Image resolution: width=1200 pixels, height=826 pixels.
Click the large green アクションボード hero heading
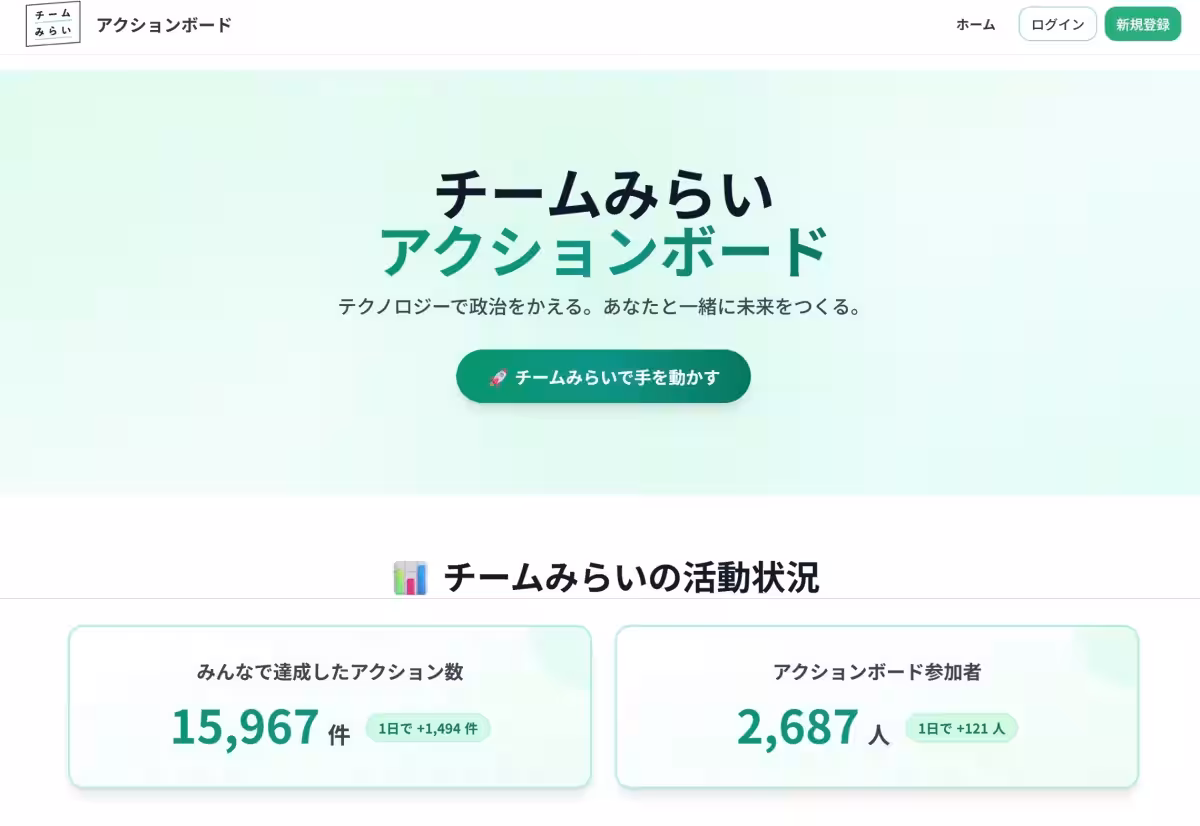pyautogui.click(x=604, y=252)
